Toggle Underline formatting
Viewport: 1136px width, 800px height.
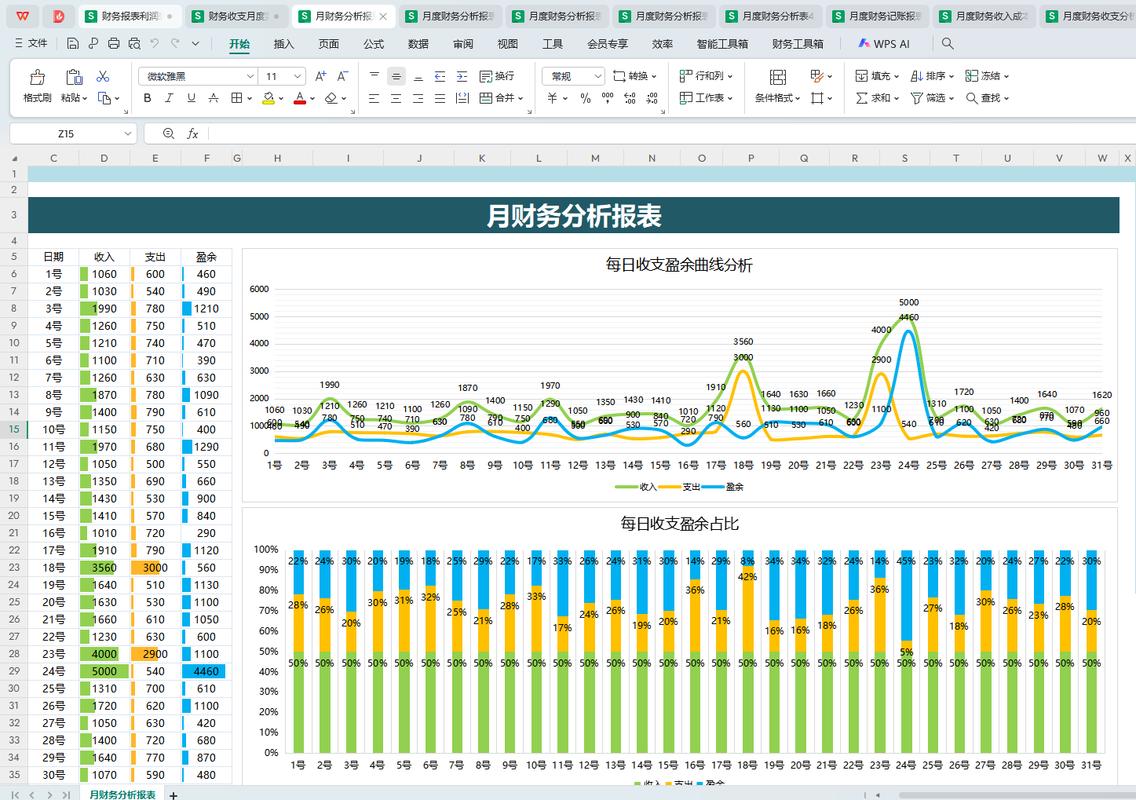click(x=191, y=98)
